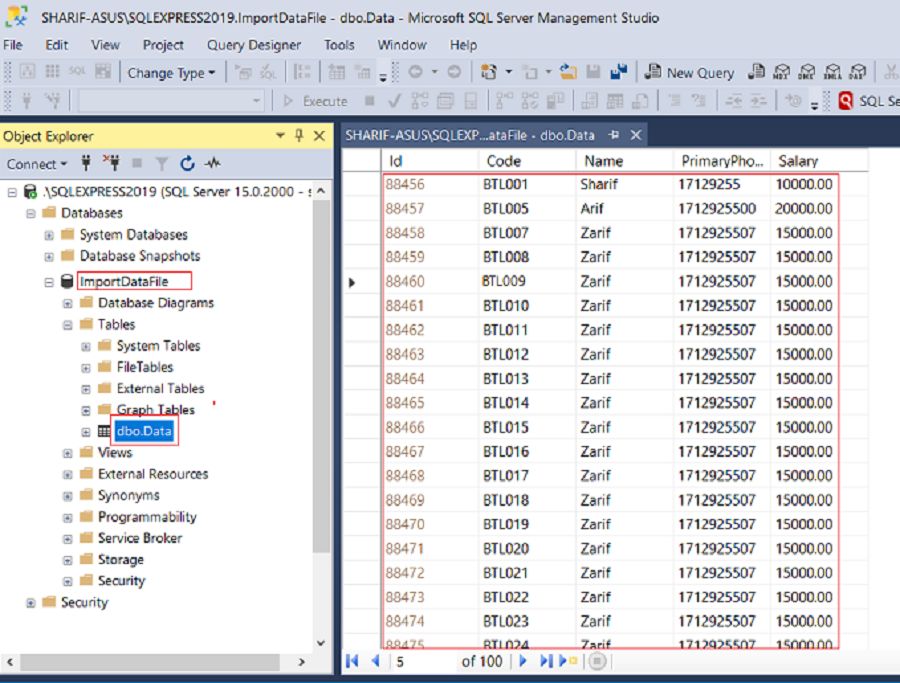Viewport: 900px width, 683px height.
Task: Select the ImportDataFile database node
Action: (x=124, y=281)
